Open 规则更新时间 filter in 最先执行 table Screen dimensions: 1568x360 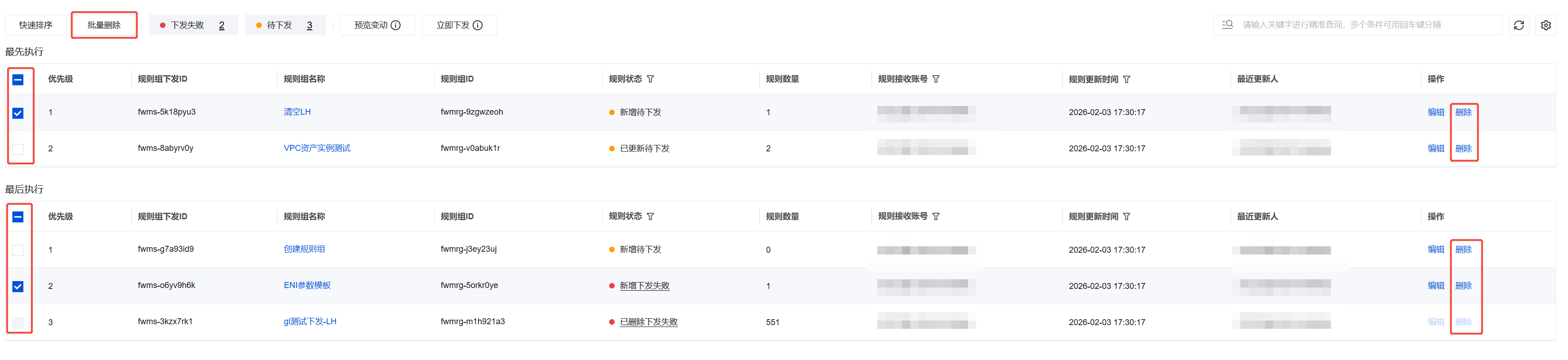coord(1126,79)
